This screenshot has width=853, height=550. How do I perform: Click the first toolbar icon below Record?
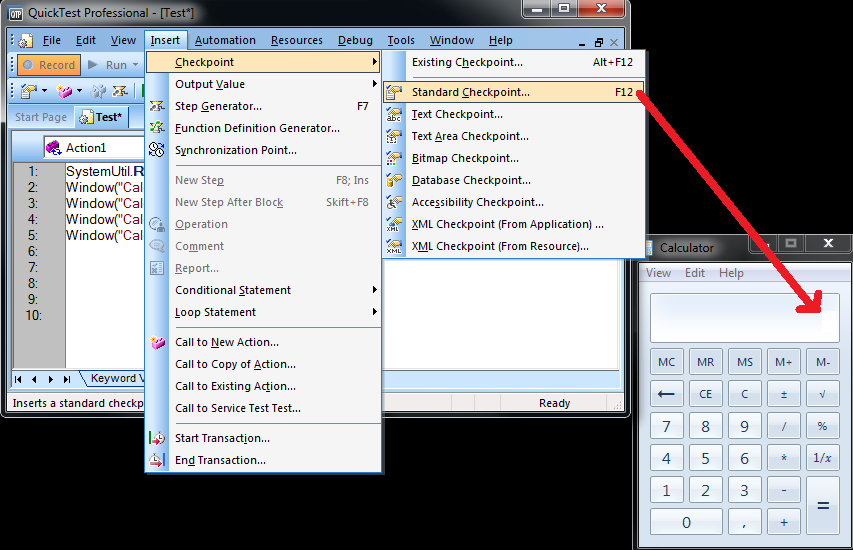coord(28,91)
